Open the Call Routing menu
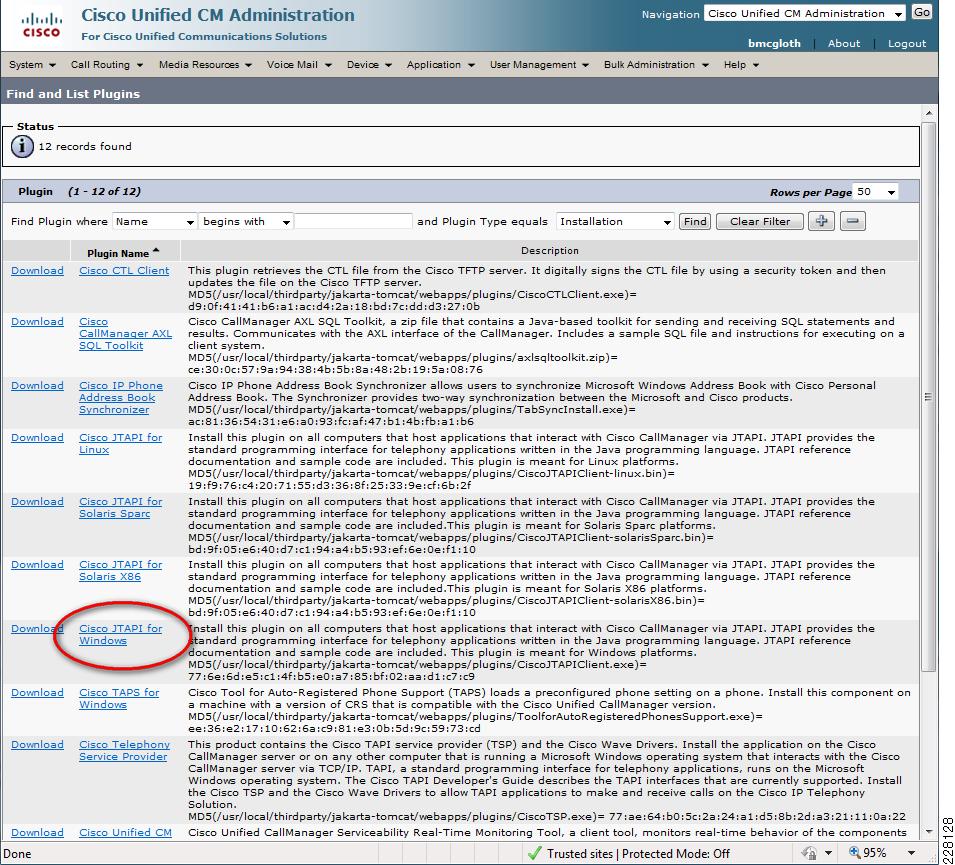 pyautogui.click(x=107, y=65)
